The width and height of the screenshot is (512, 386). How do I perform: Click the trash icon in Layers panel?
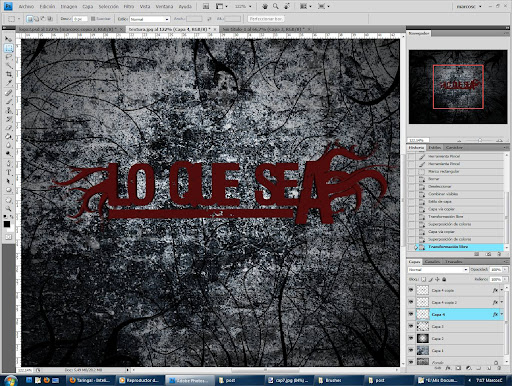tap(499, 368)
